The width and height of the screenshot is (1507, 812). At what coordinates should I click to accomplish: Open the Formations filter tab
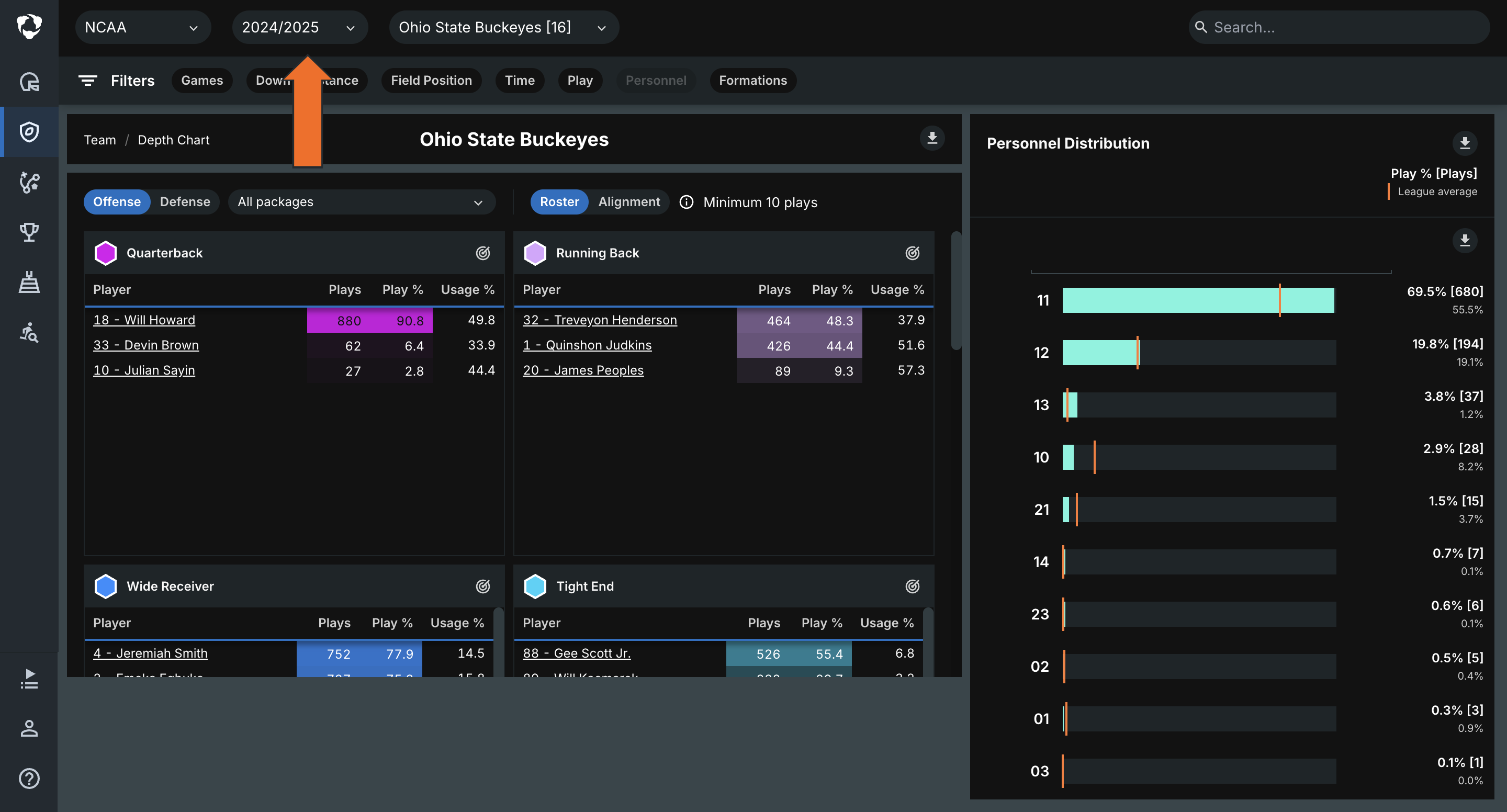[752, 80]
